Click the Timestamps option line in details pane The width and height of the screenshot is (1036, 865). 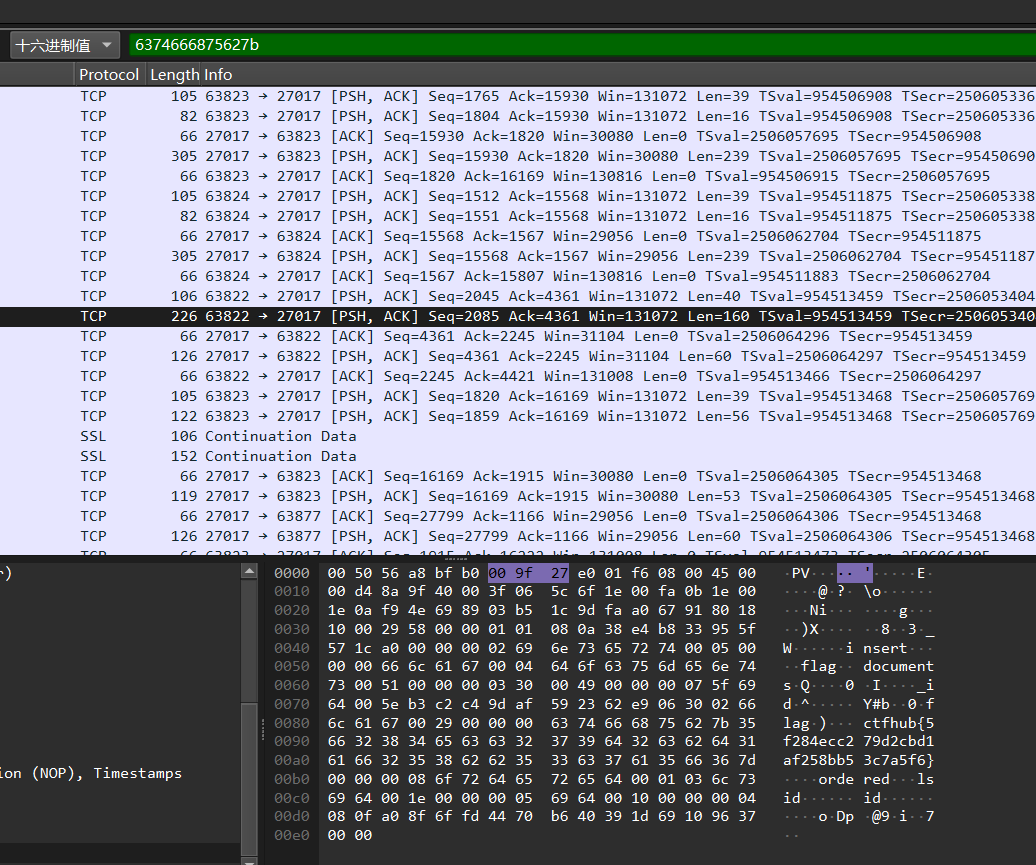pyautogui.click(x=91, y=773)
